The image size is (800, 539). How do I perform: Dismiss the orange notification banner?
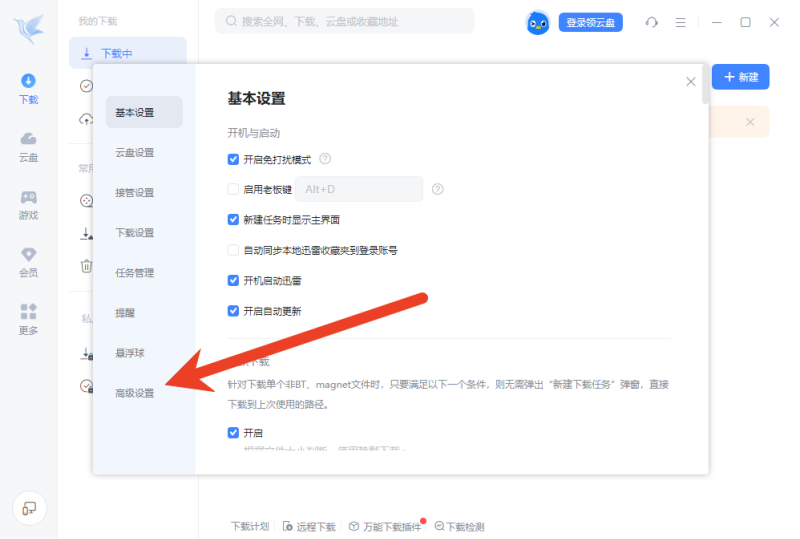click(x=750, y=122)
